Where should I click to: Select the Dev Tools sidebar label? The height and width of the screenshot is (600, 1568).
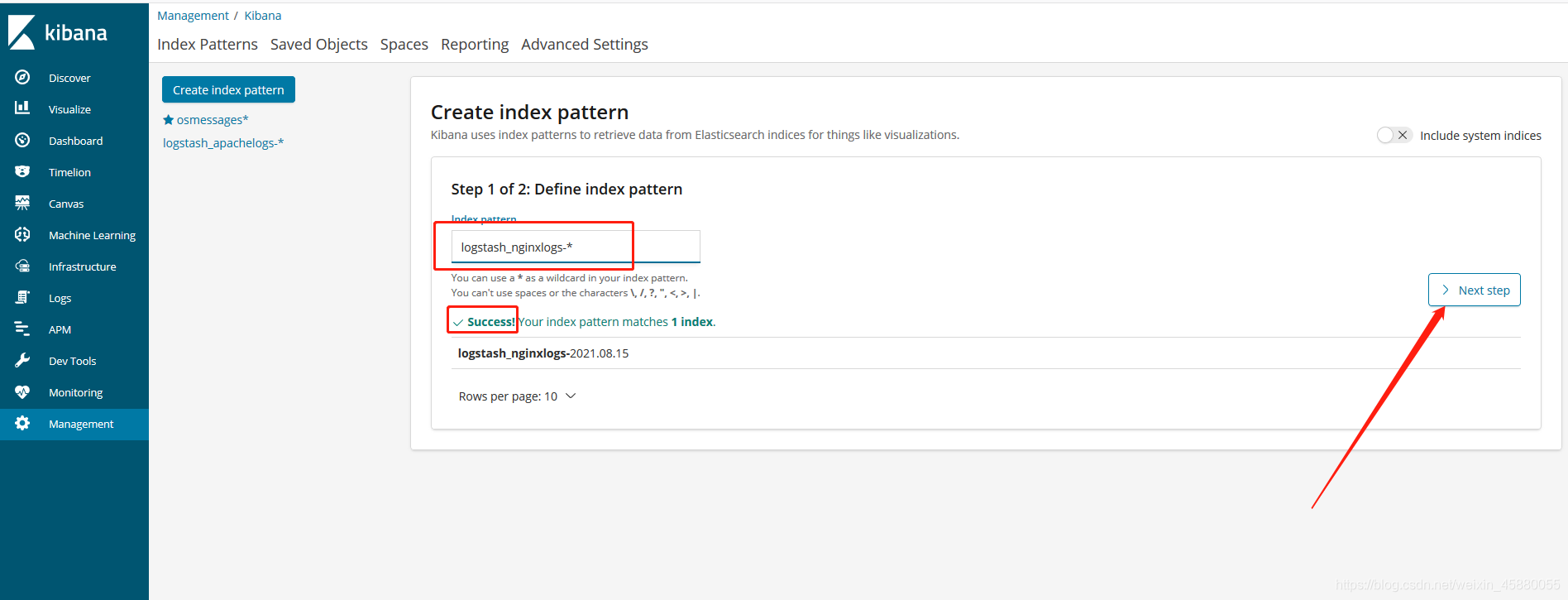72,361
